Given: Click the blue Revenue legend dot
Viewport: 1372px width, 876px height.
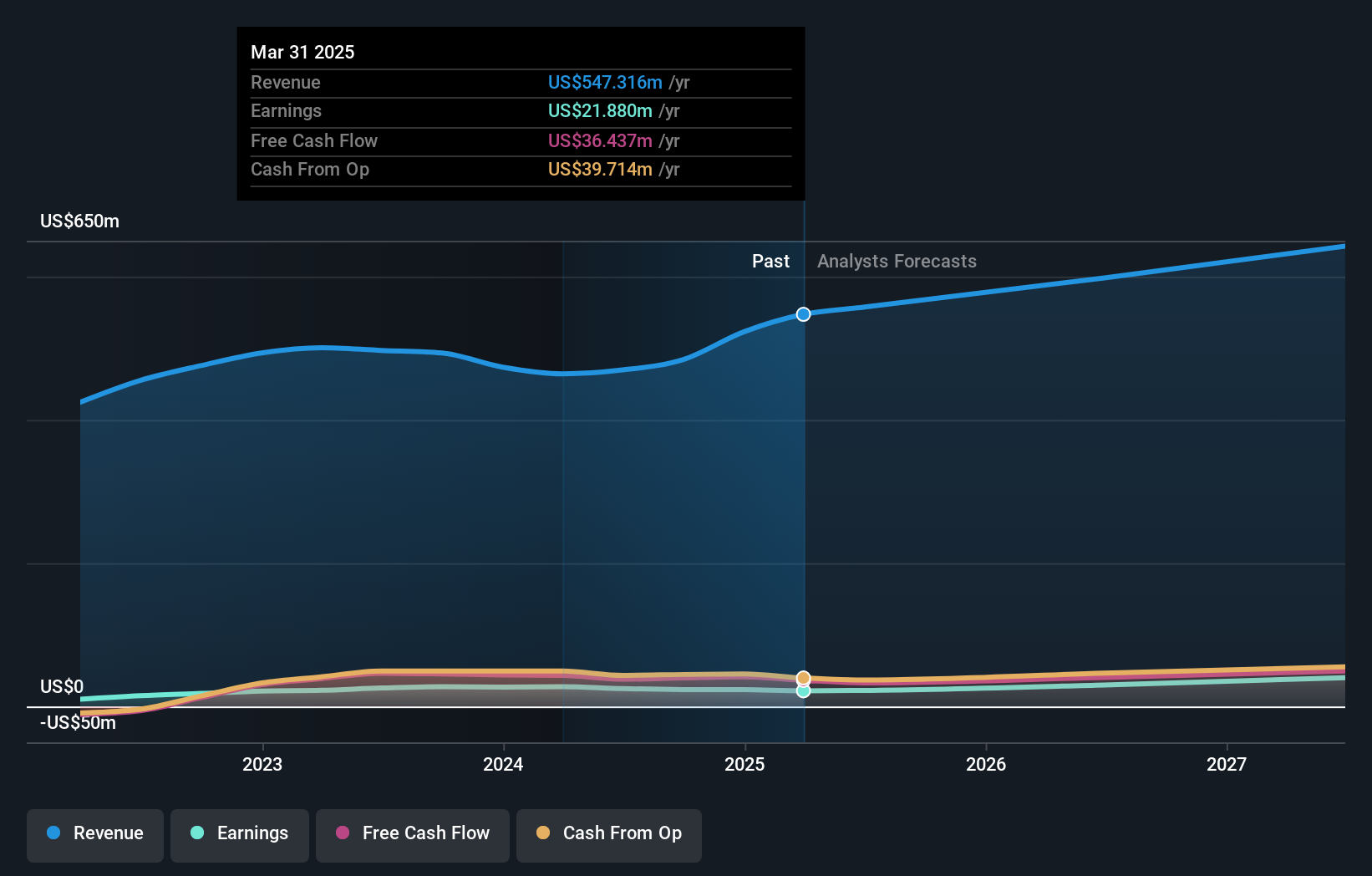Looking at the screenshot, I should [53, 833].
